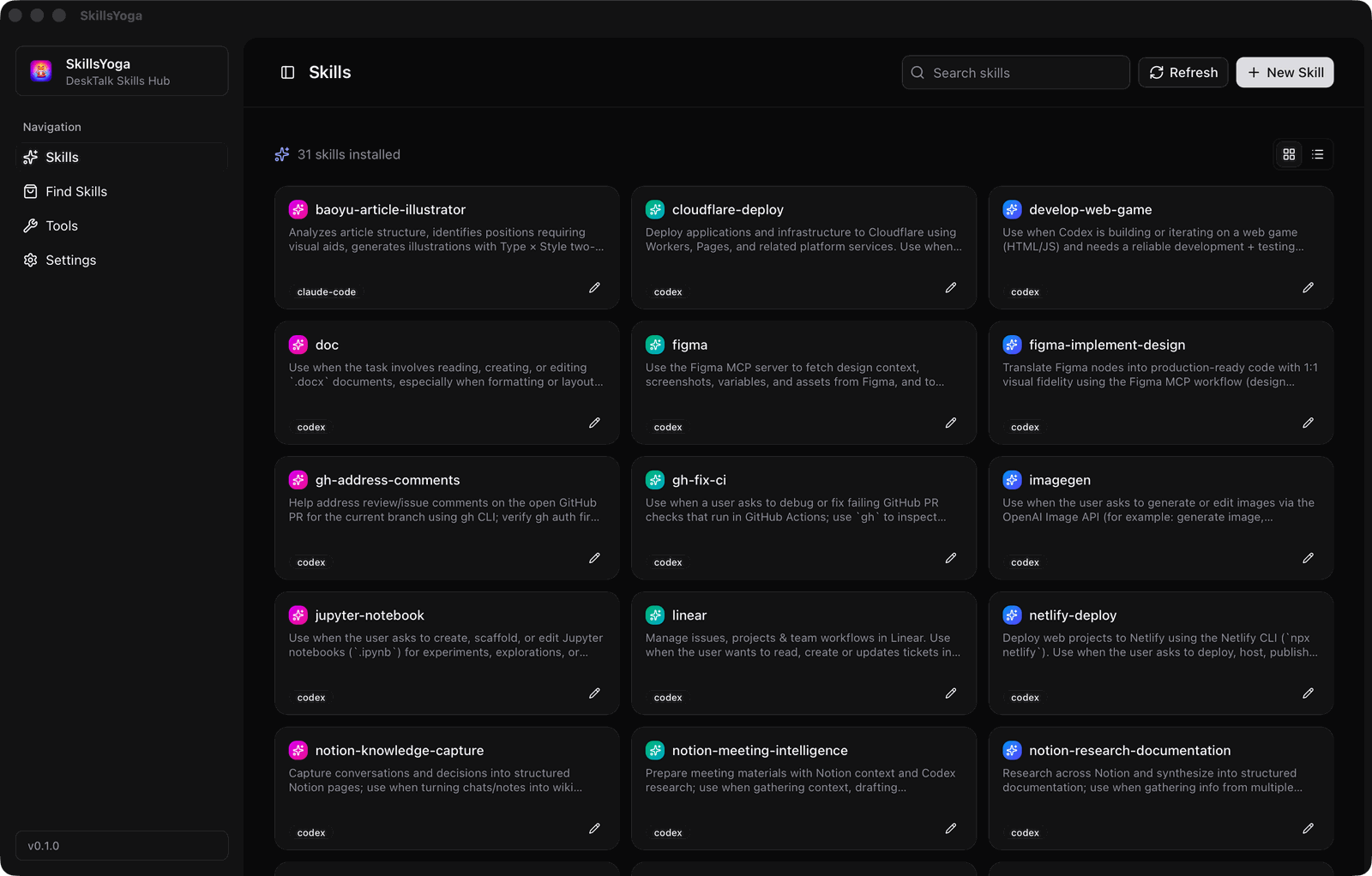This screenshot has height=876, width=1372.
Task: Go to the Tools section
Action: coord(62,226)
